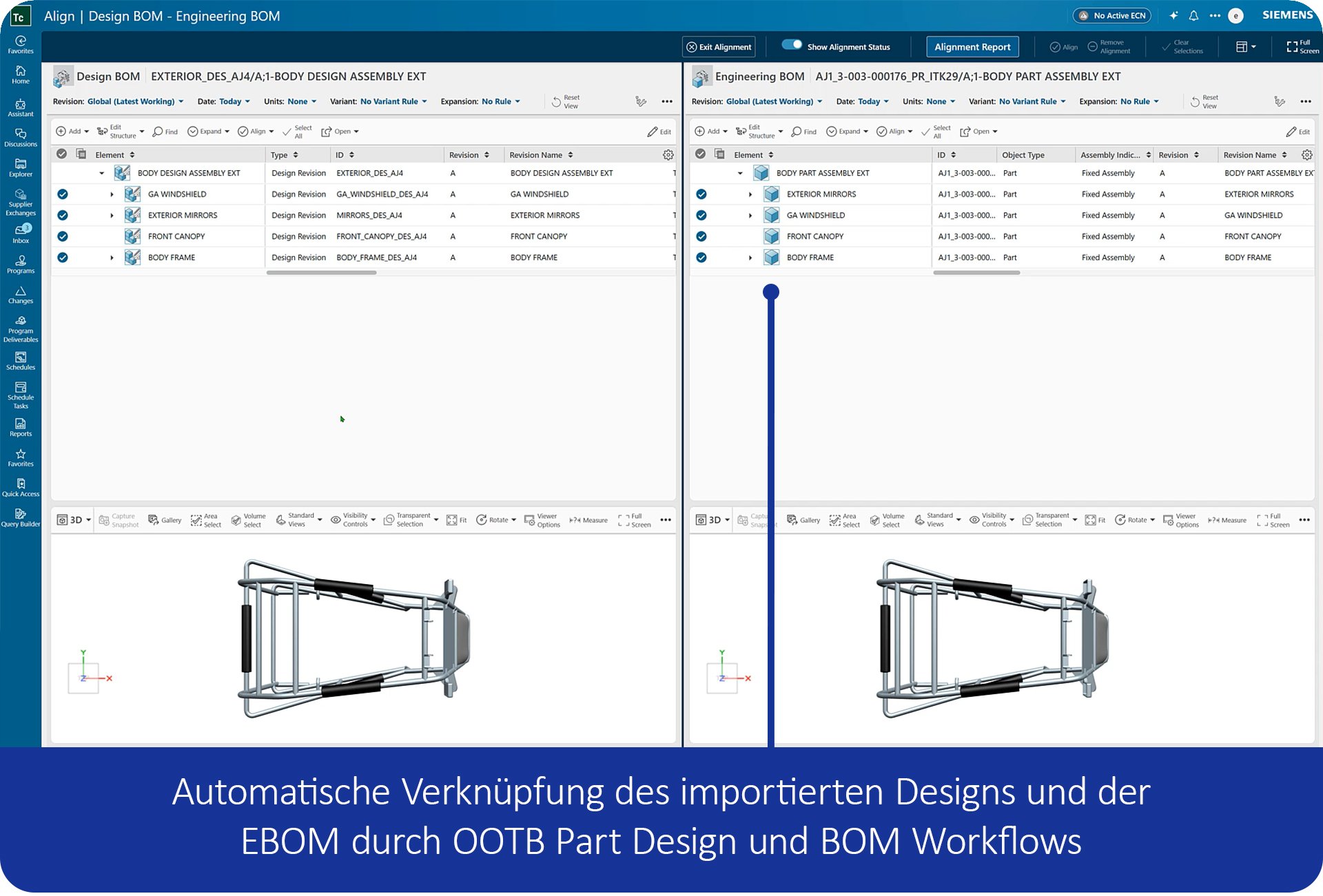Toggle check on Design BOM BODY FRAME row
This screenshot has height=896, width=1323.
pyautogui.click(x=63, y=258)
